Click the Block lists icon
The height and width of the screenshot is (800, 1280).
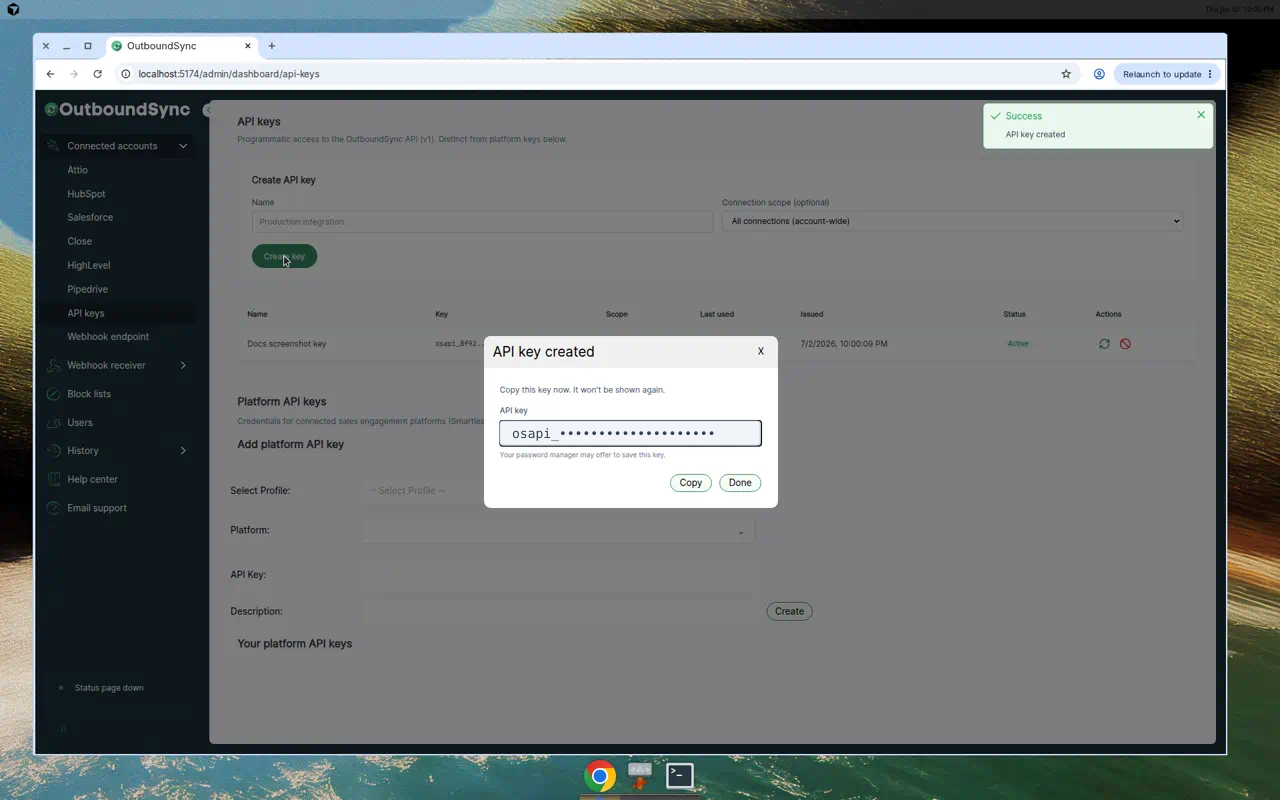click(x=53, y=394)
